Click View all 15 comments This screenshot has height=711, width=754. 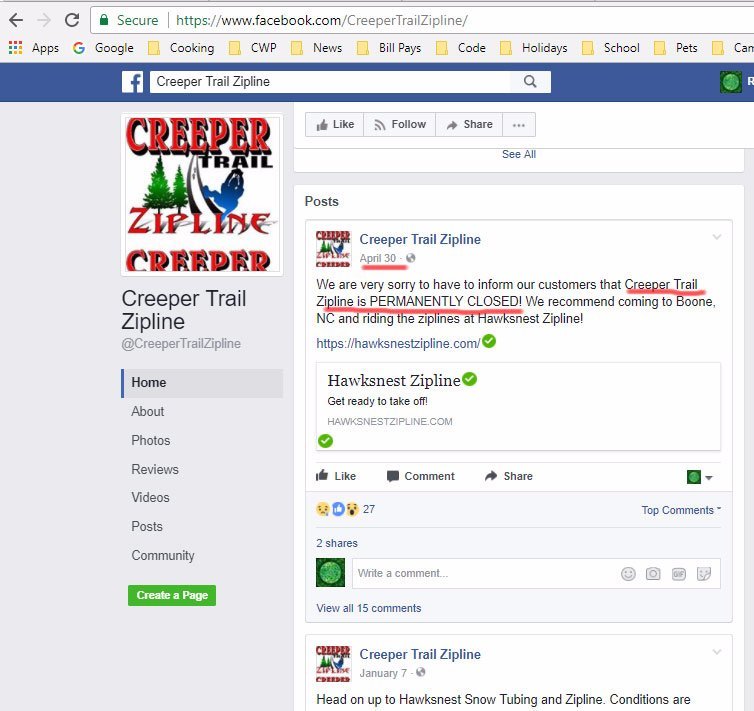tap(369, 608)
